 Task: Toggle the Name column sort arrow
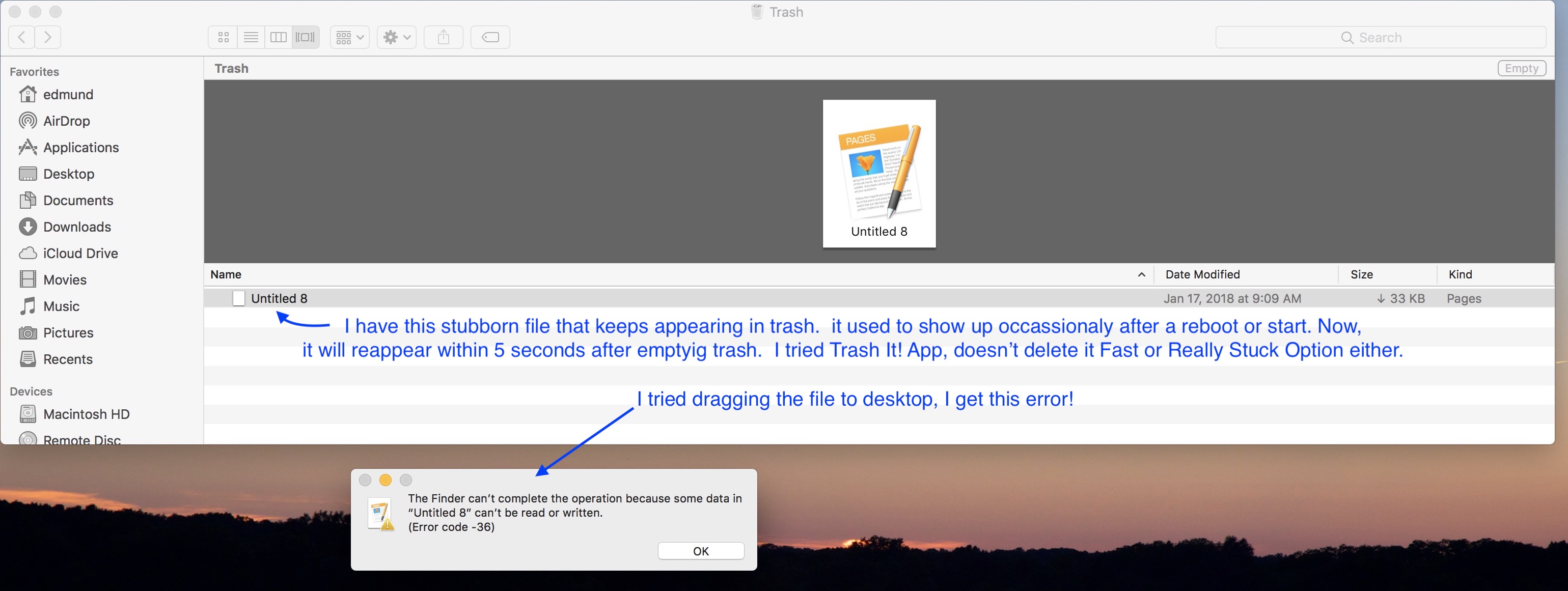click(x=1141, y=275)
